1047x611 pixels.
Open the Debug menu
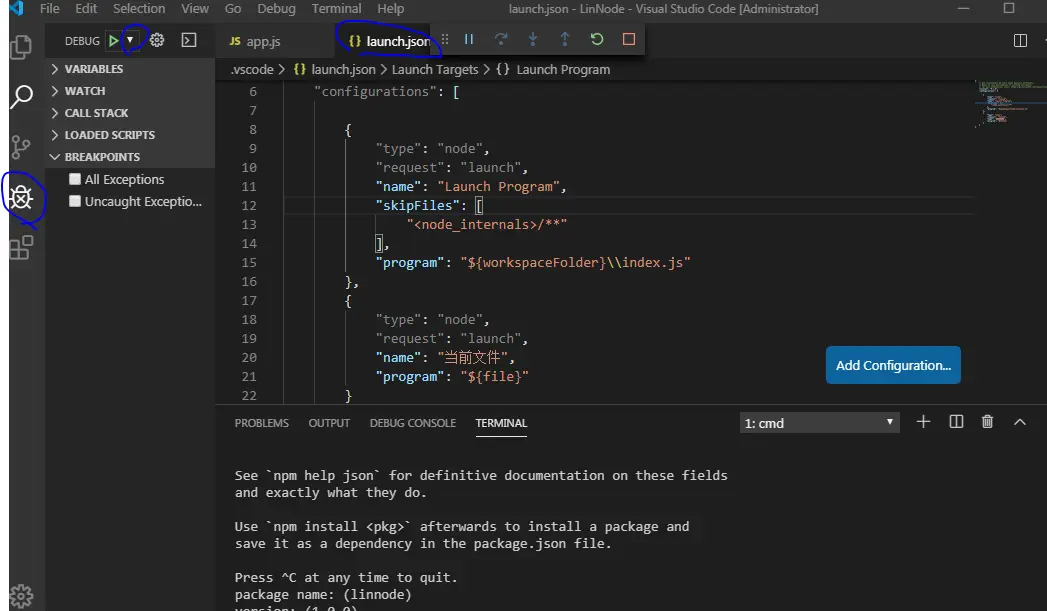(x=276, y=9)
